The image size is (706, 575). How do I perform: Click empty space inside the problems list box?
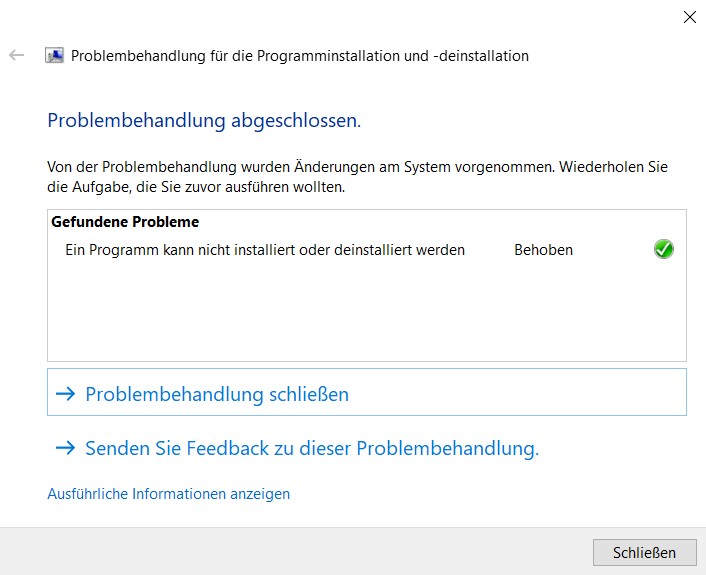[x=367, y=313]
